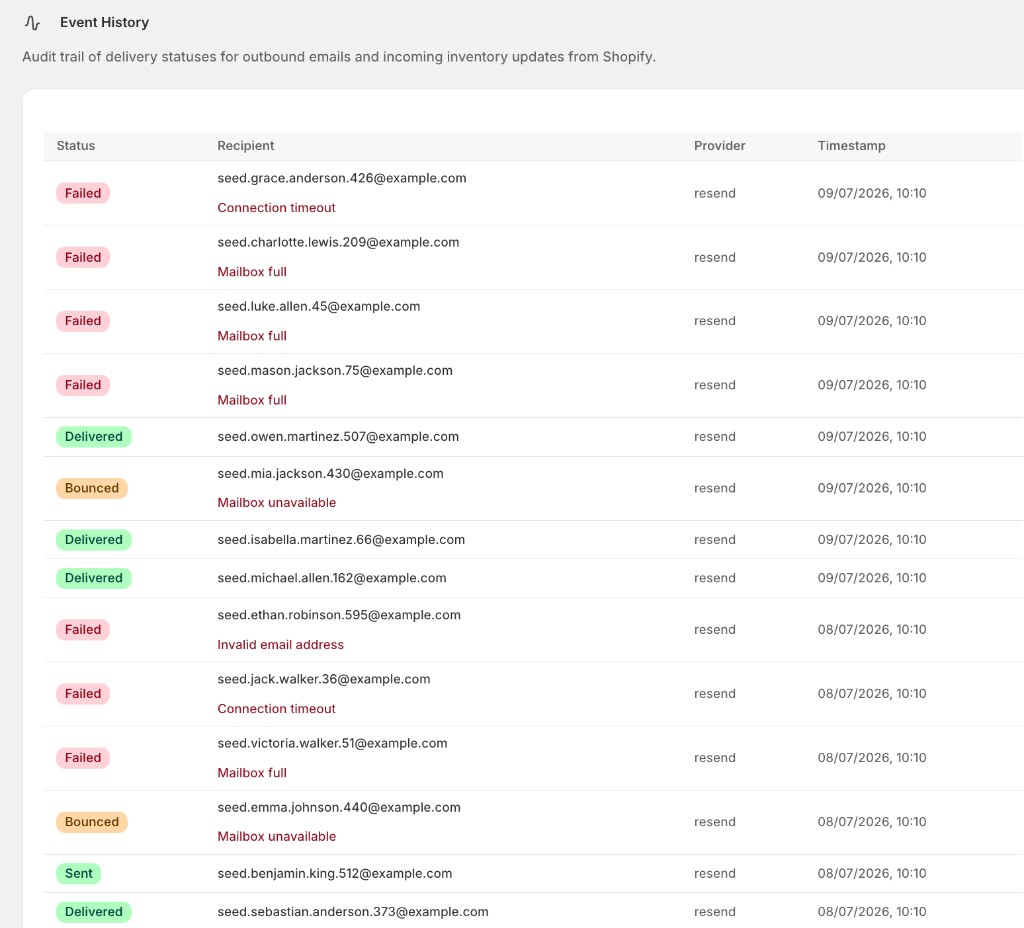Screen dimensions: 1024x928
Task: Select seed.michael.allen.162@example.com recipient
Action: click(332, 578)
